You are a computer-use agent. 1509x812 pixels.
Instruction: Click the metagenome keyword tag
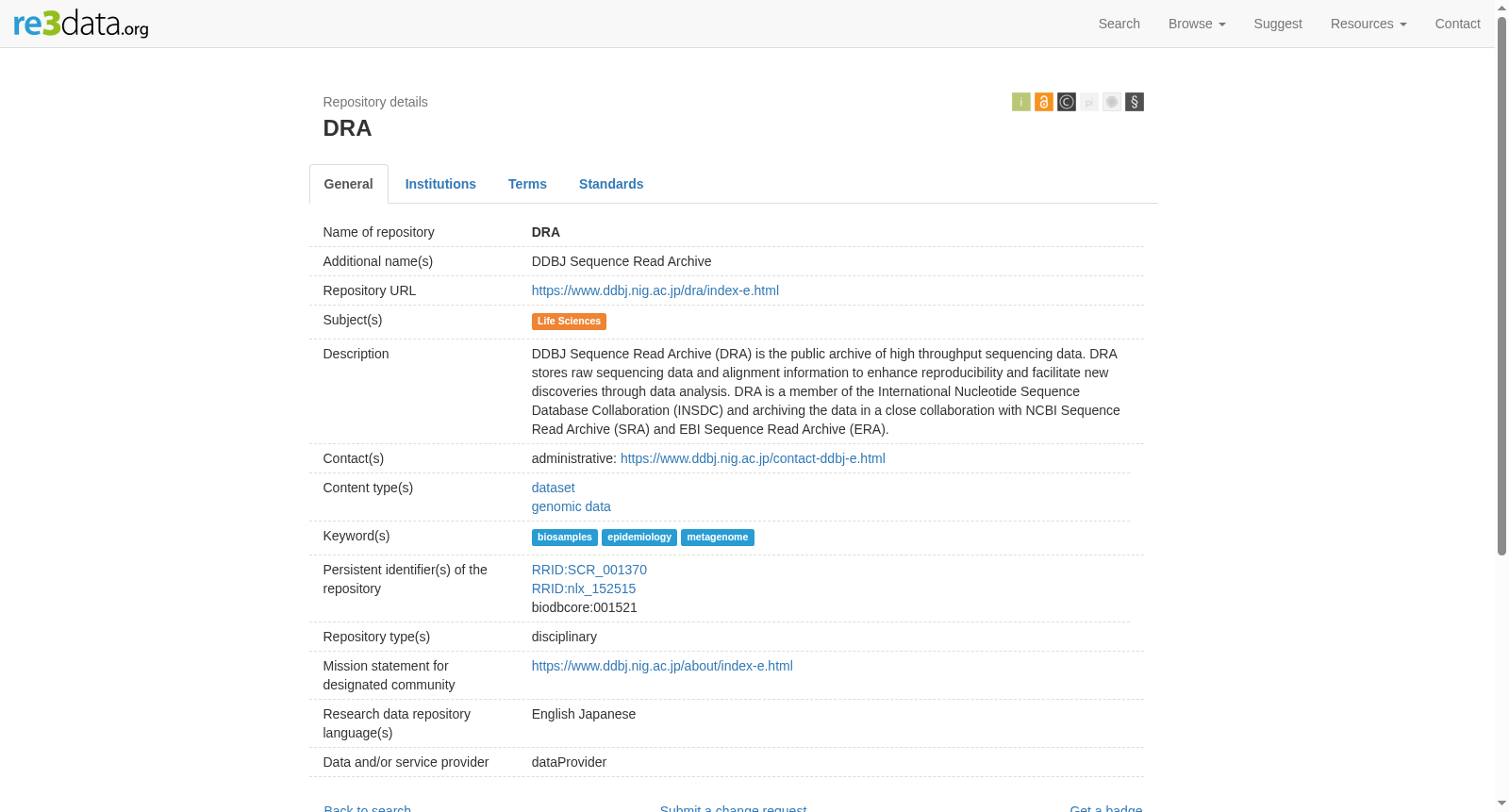click(718, 538)
